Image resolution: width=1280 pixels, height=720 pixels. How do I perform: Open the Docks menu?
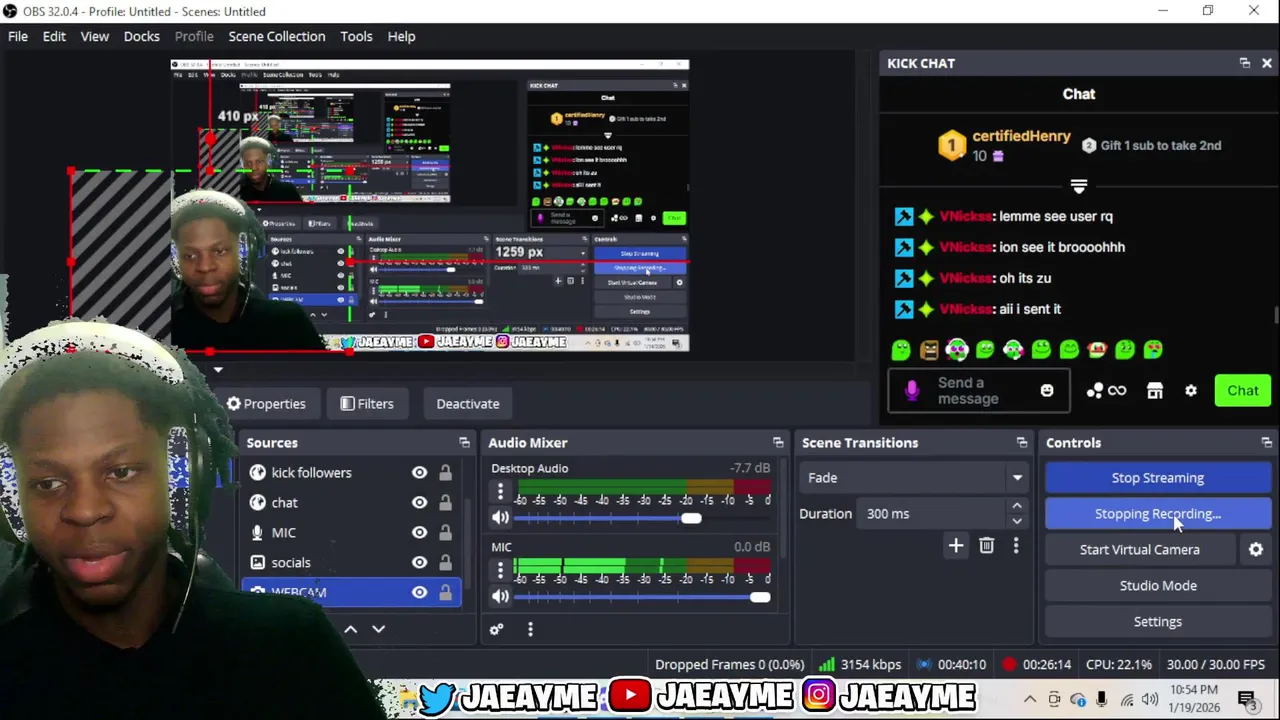pos(141,36)
